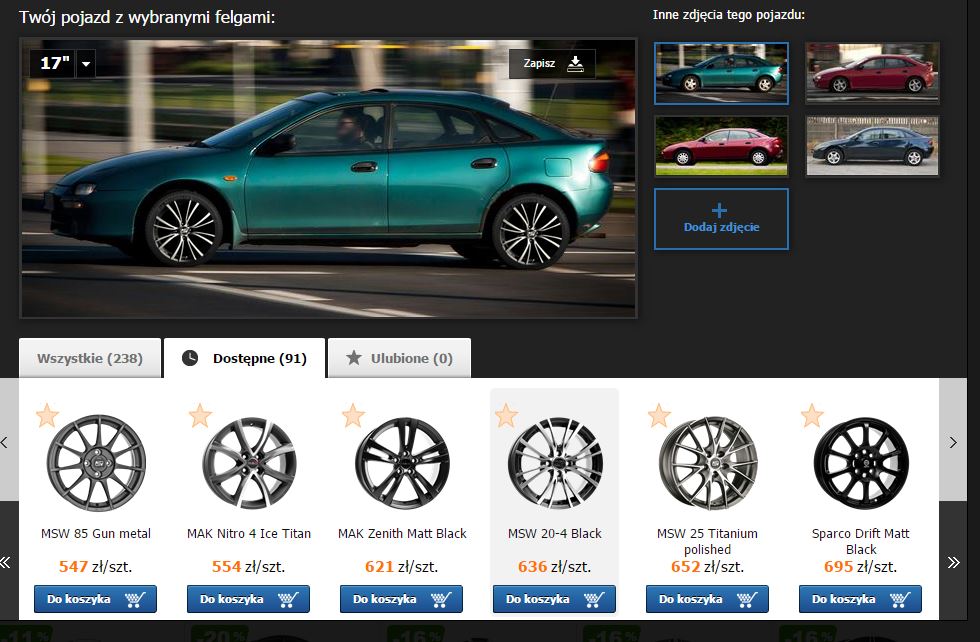Click the plus icon to add photo
Viewport: 980px width, 642px height.
pyautogui.click(x=719, y=210)
